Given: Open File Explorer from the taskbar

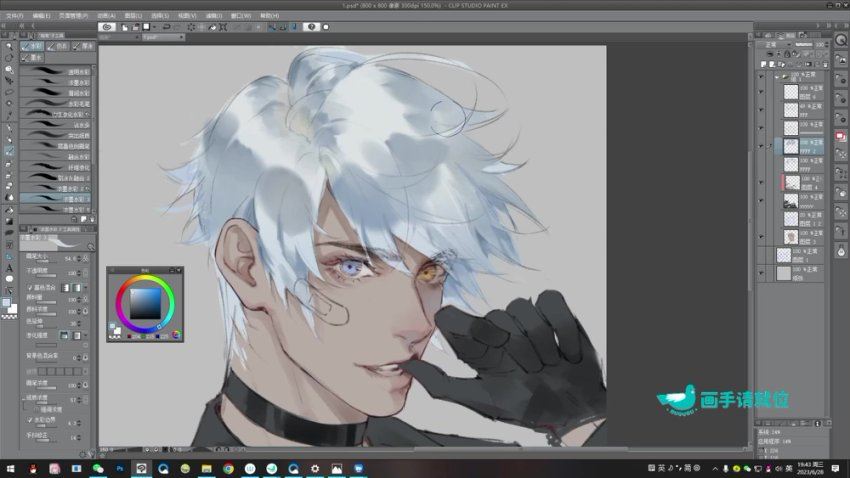Looking at the screenshot, I should (207, 468).
